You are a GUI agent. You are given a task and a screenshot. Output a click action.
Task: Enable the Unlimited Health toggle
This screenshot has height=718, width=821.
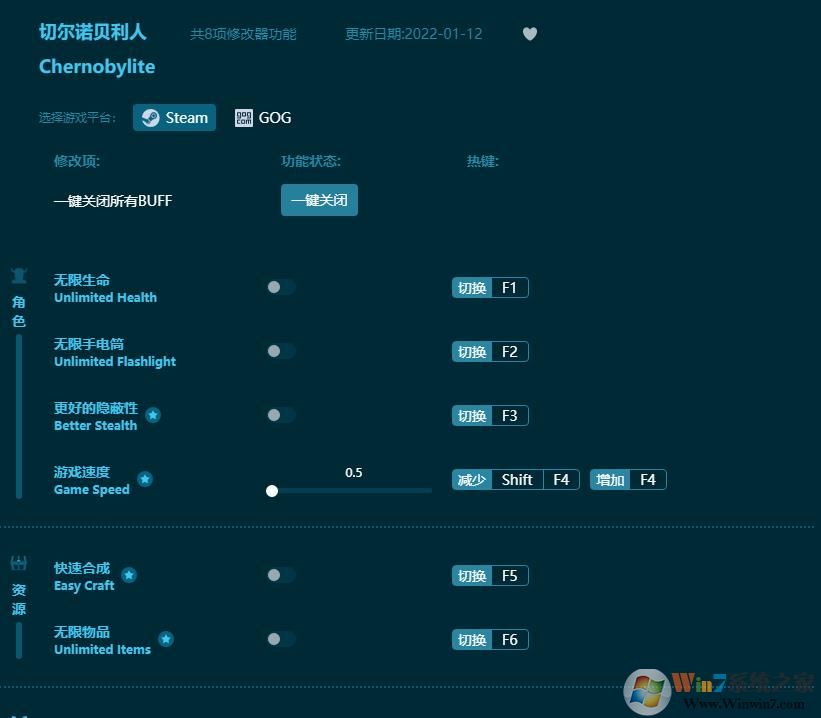click(280, 287)
